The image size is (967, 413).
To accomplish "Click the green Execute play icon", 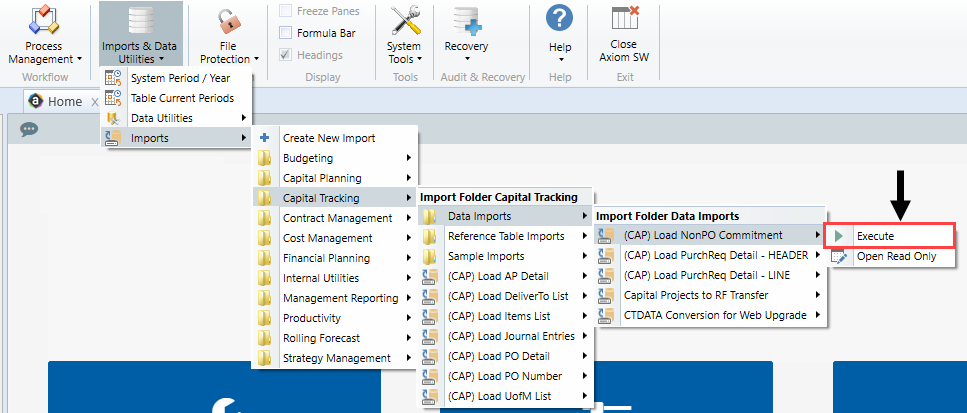I will point(838,235).
